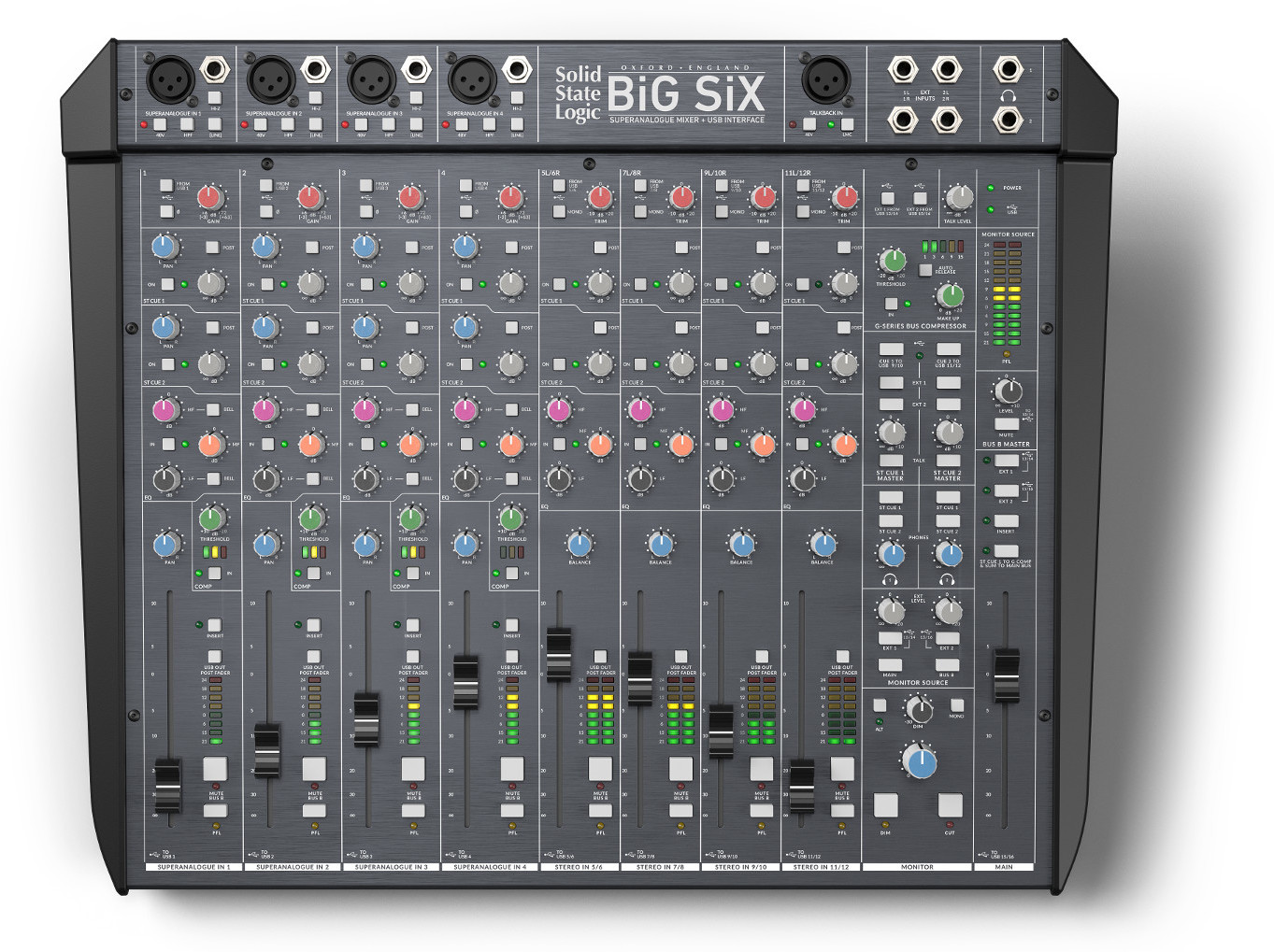Click the headphone 2 icon under Phones
Viewport: 1274px width, 952px height.
pyautogui.click(x=947, y=579)
